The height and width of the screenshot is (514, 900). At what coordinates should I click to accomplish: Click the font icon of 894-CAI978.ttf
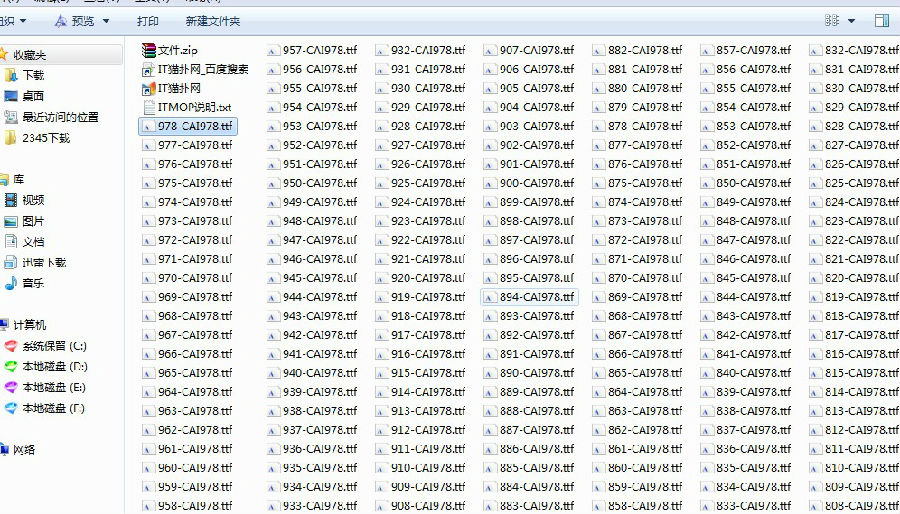[x=490, y=297]
